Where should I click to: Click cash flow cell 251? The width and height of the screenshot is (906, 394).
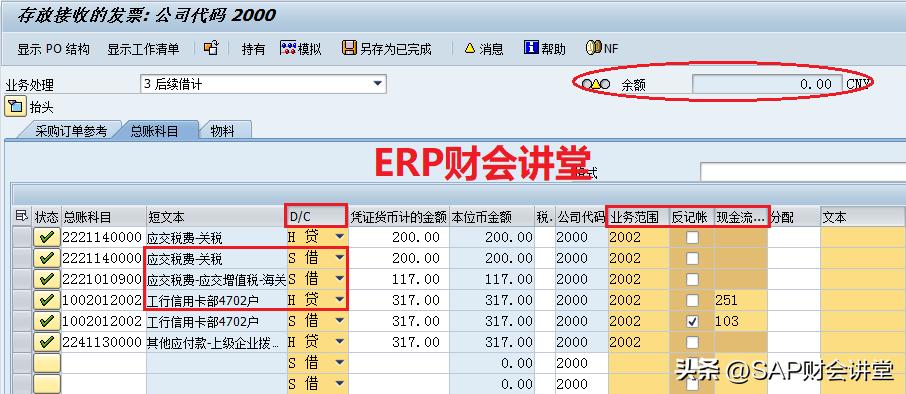(741, 300)
